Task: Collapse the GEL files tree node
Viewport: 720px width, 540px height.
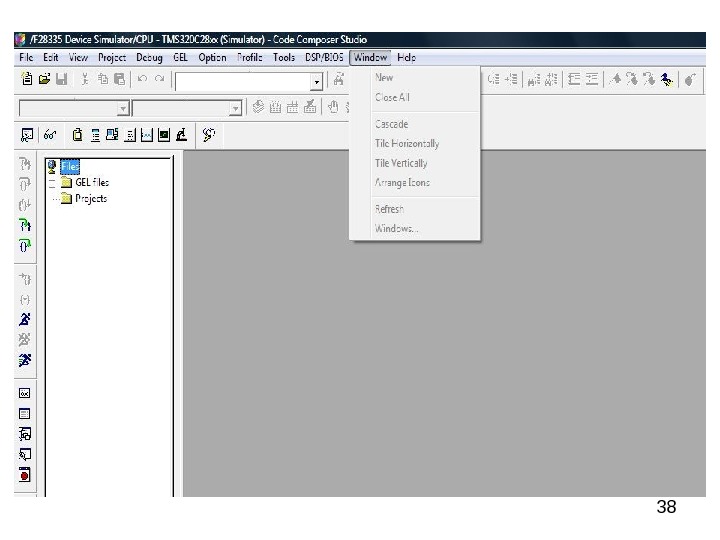Action: [52, 183]
